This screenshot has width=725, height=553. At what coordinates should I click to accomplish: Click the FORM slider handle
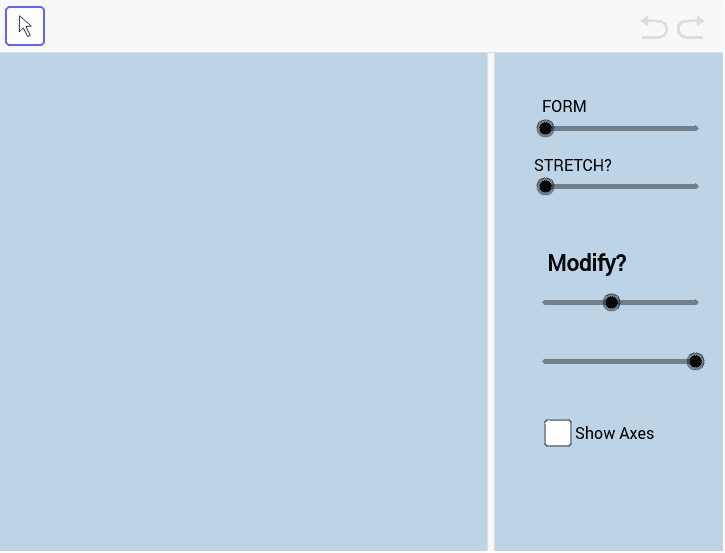pos(545,128)
